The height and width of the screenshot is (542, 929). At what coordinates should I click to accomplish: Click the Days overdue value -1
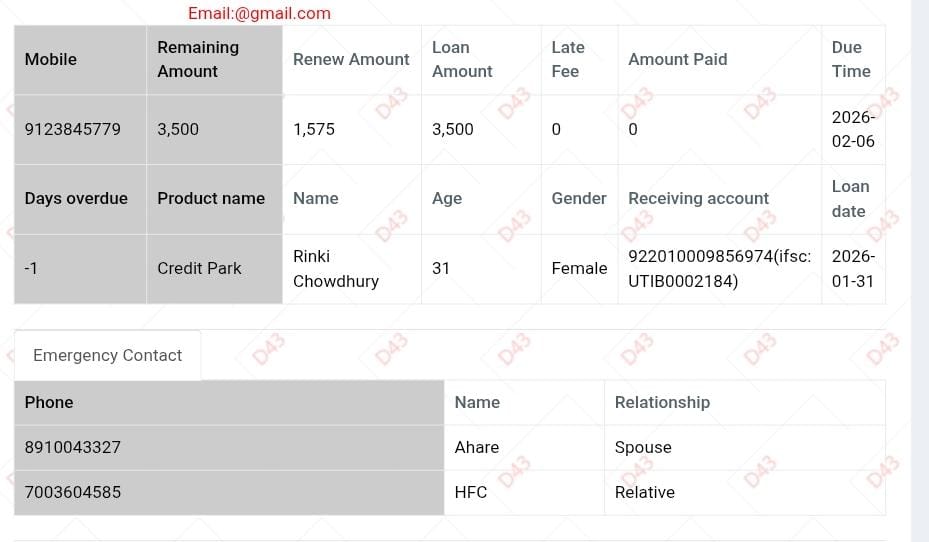[32, 268]
